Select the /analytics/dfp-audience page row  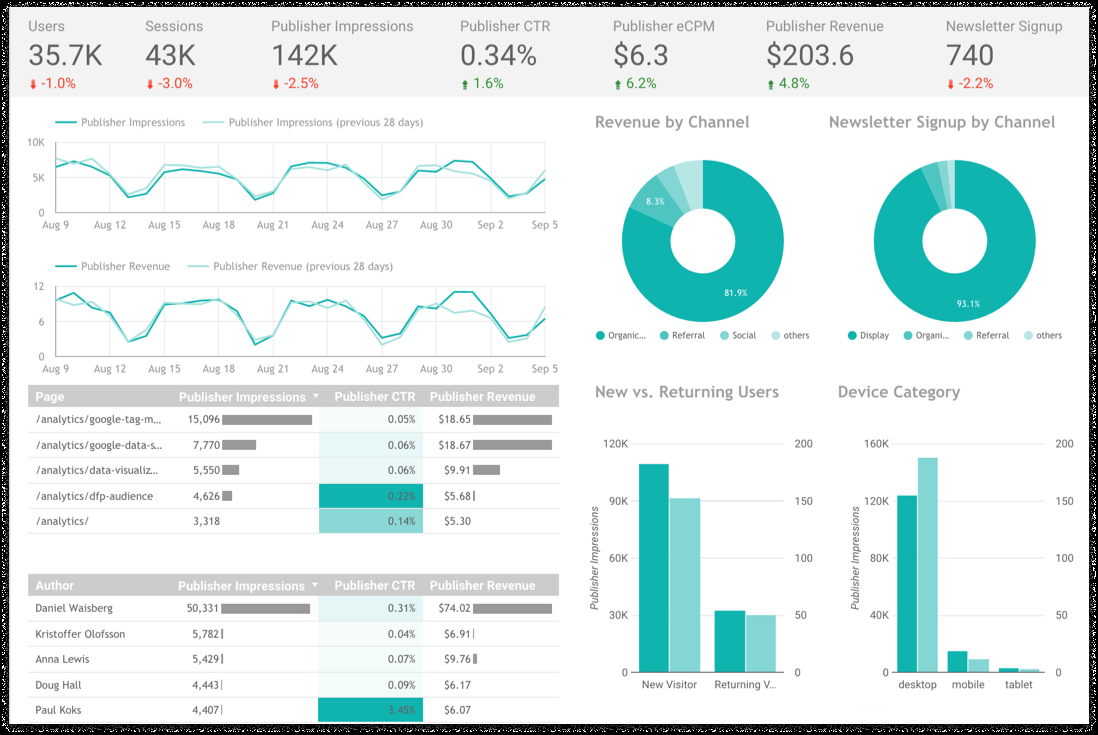[x=293, y=496]
